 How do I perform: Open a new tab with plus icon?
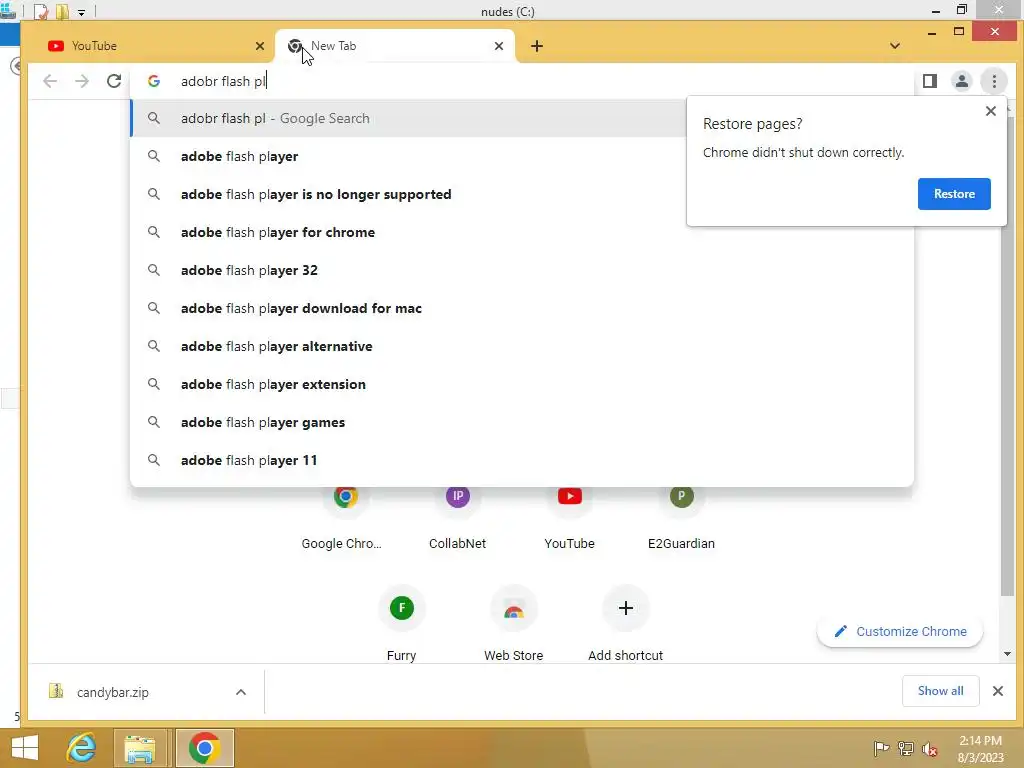coord(537,46)
